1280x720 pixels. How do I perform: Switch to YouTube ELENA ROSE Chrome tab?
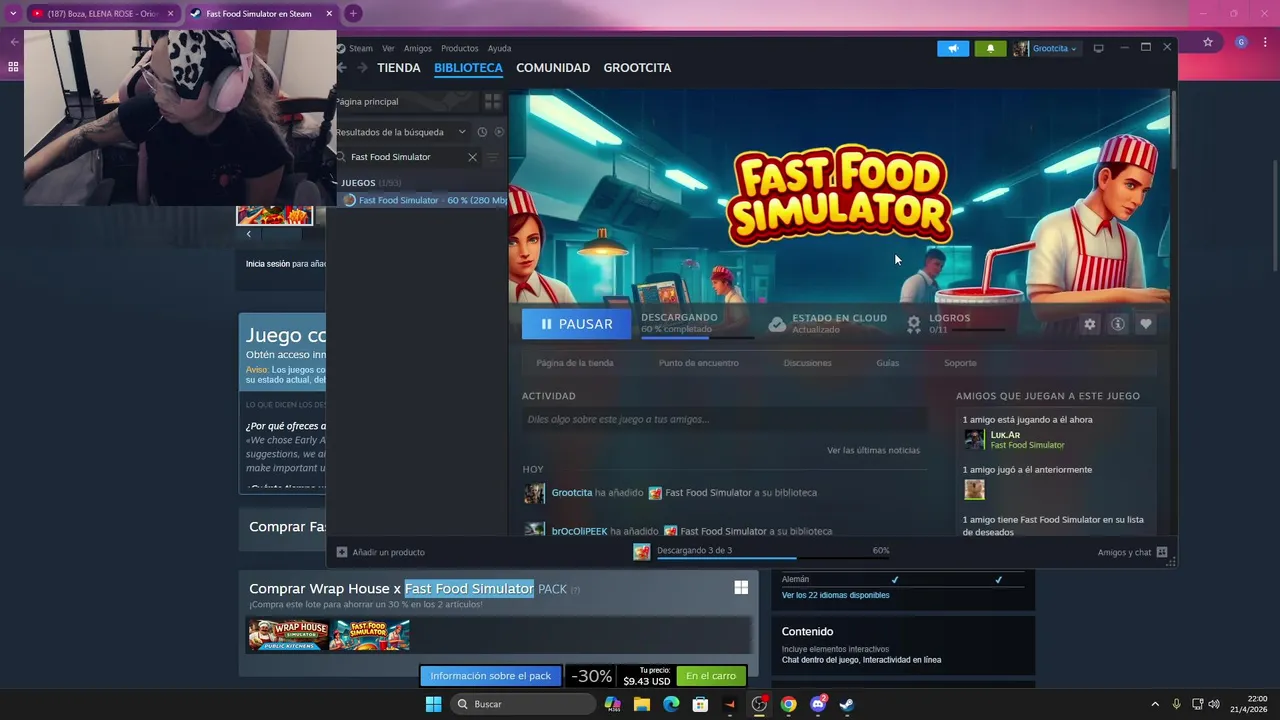pyautogui.click(x=103, y=14)
